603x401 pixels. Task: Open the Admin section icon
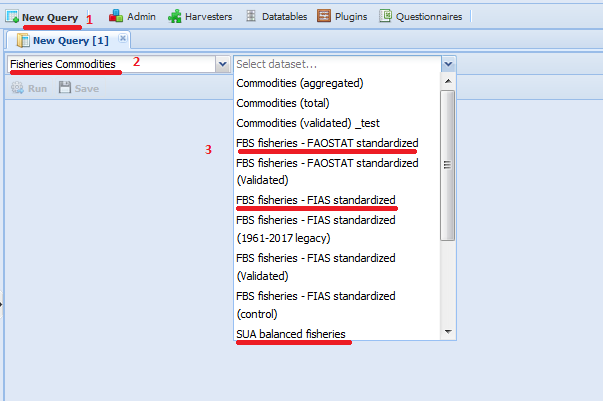[x=116, y=16]
